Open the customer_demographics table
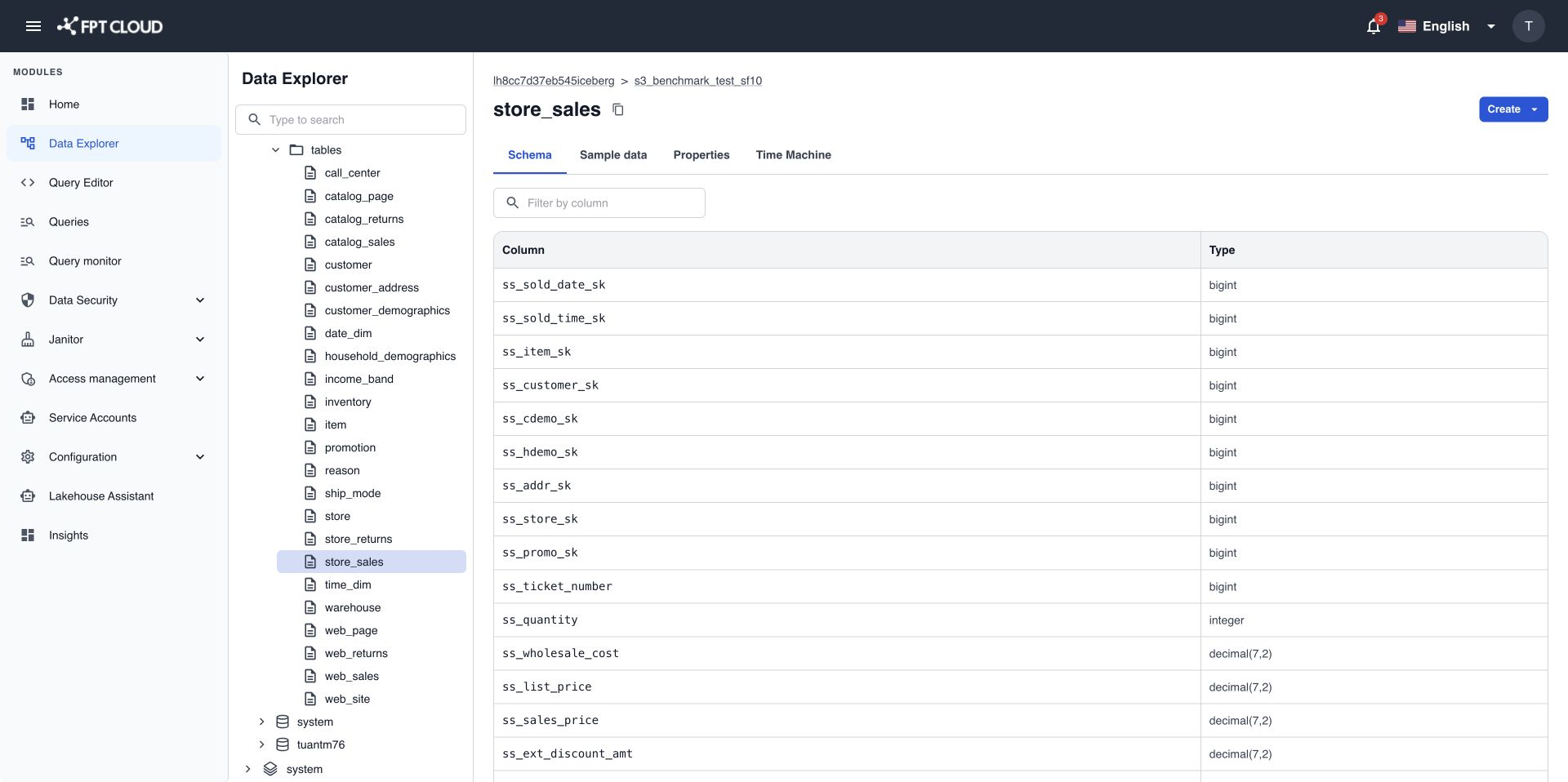The image size is (1568, 782). coord(387,310)
